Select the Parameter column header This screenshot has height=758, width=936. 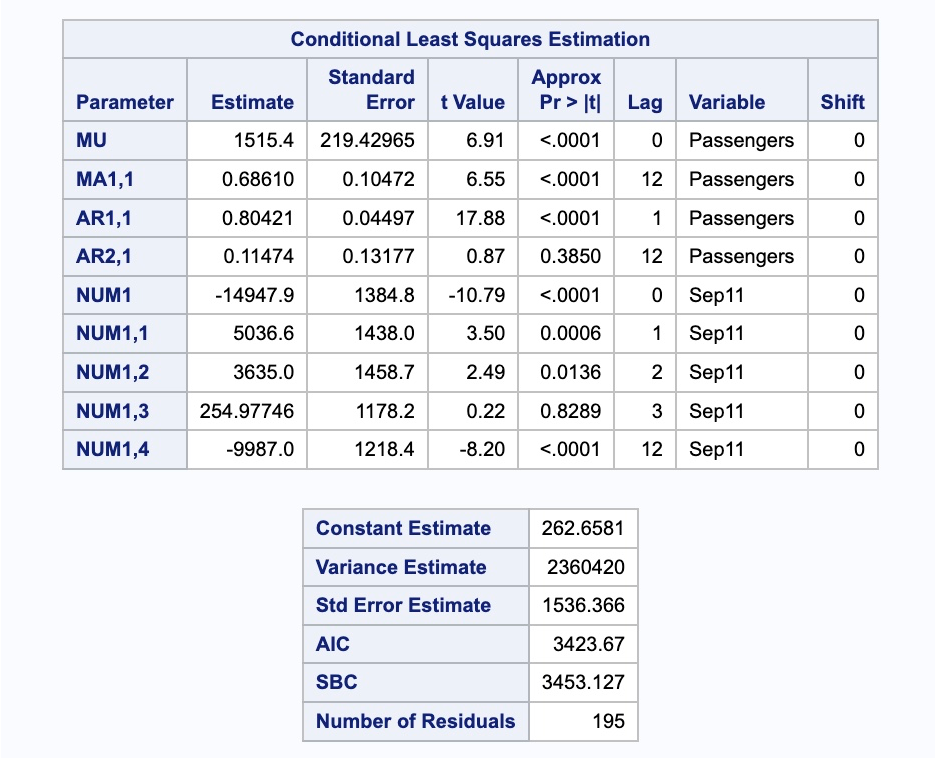click(x=125, y=102)
